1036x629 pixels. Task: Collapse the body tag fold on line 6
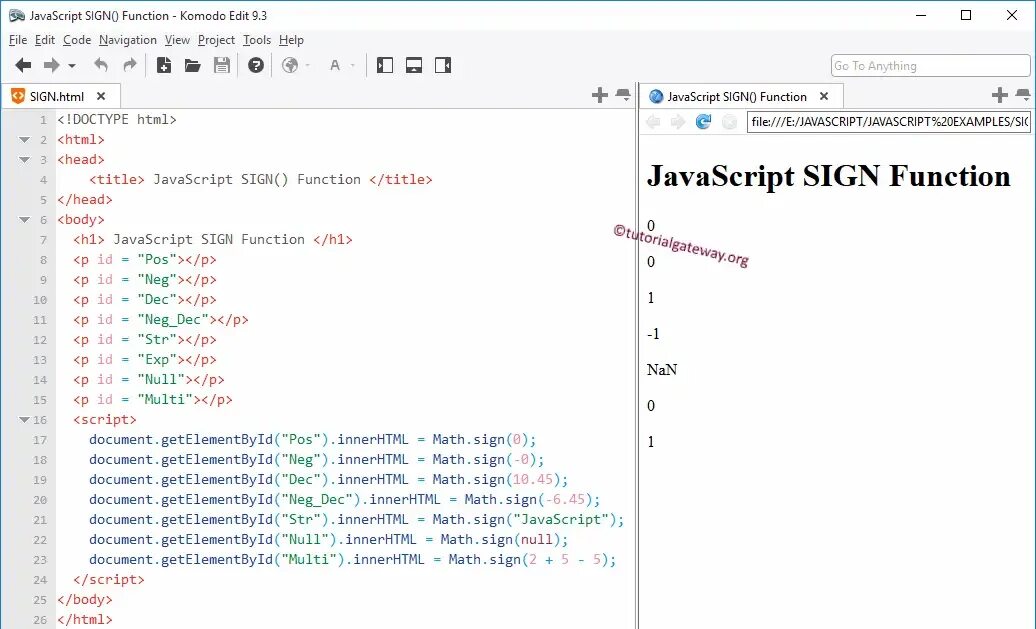pyautogui.click(x=24, y=219)
